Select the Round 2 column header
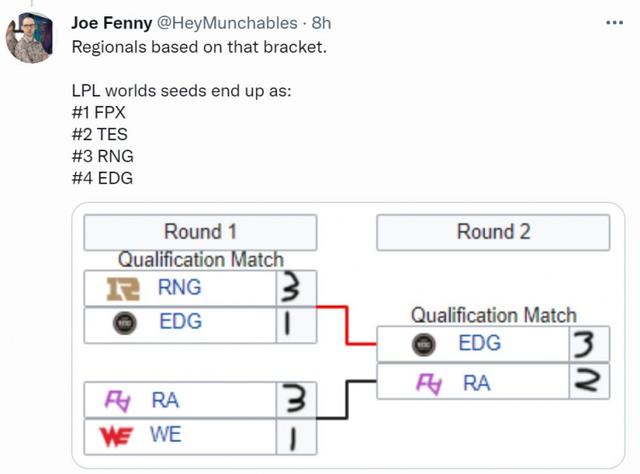The image size is (640, 474). click(493, 232)
